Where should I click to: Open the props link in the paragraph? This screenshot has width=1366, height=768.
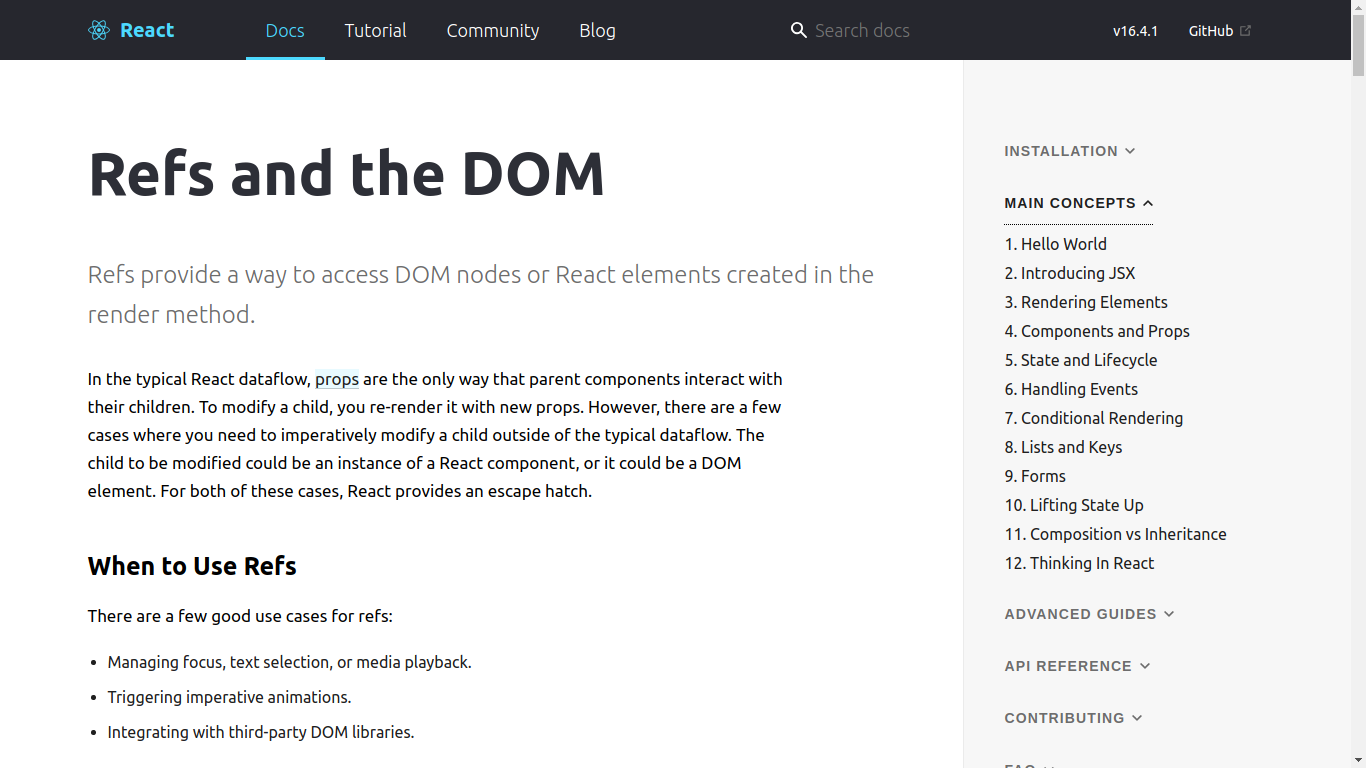(336, 379)
